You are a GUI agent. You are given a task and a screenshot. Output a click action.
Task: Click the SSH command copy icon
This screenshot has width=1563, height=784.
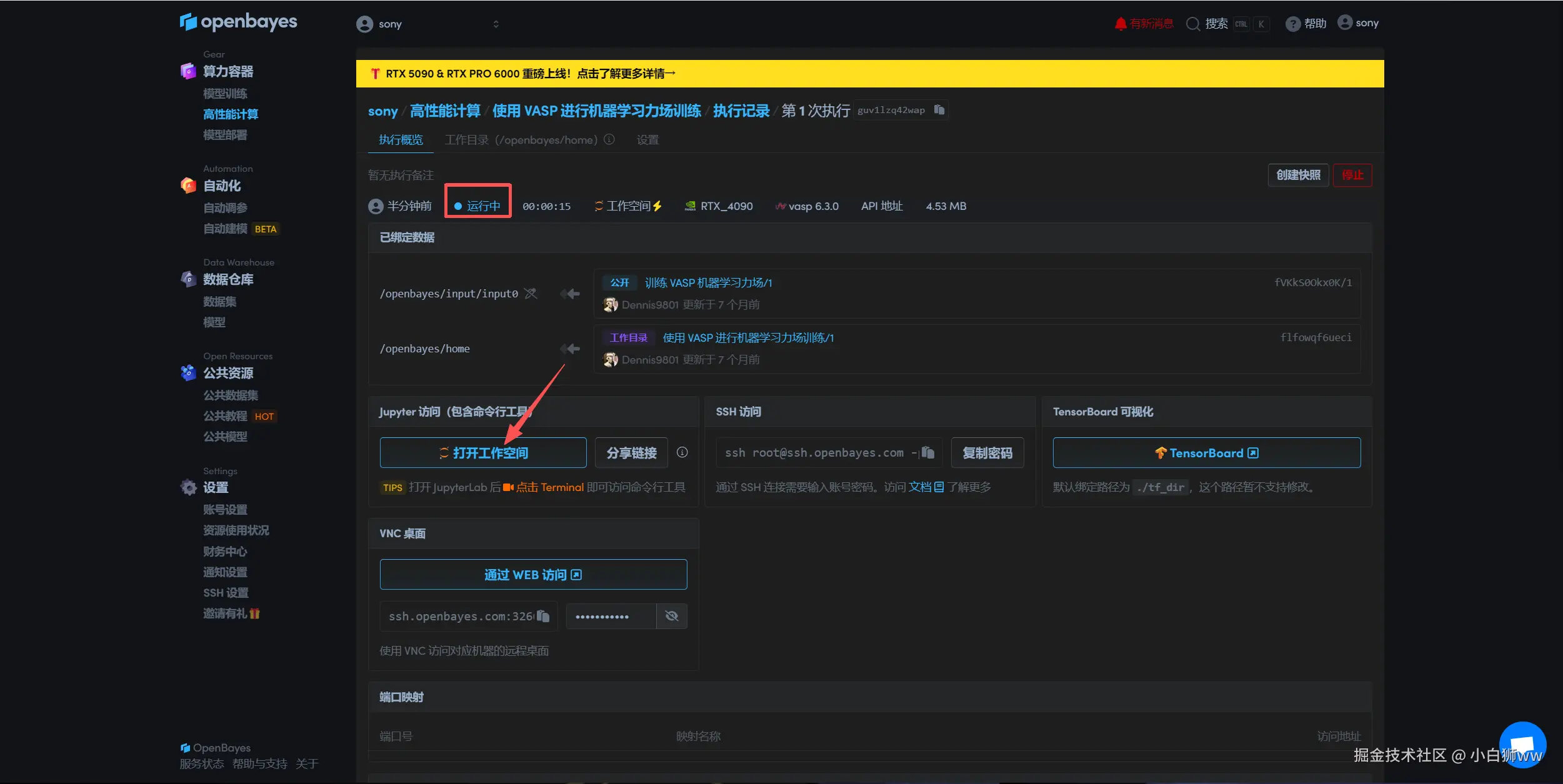pyautogui.click(x=928, y=452)
